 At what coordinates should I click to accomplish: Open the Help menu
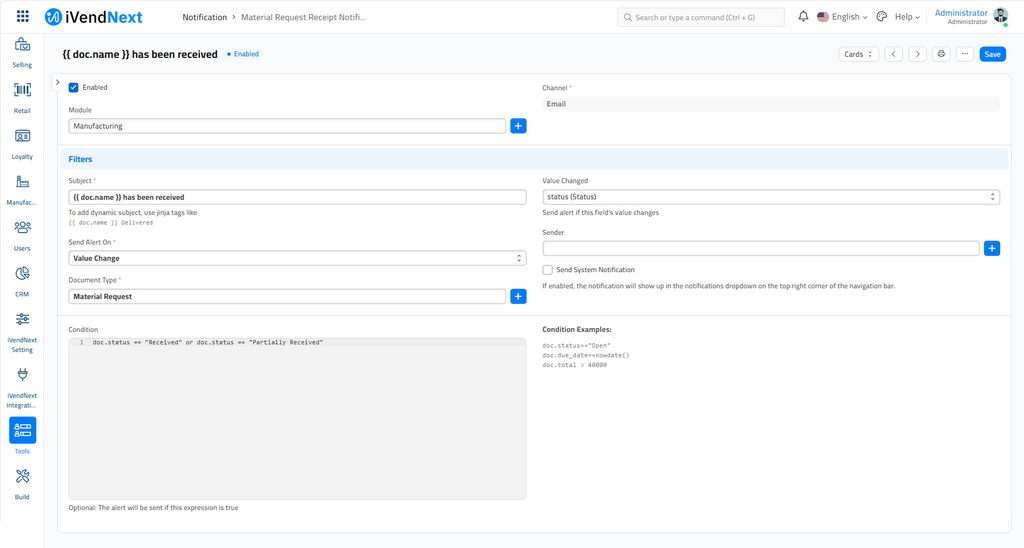[907, 17]
